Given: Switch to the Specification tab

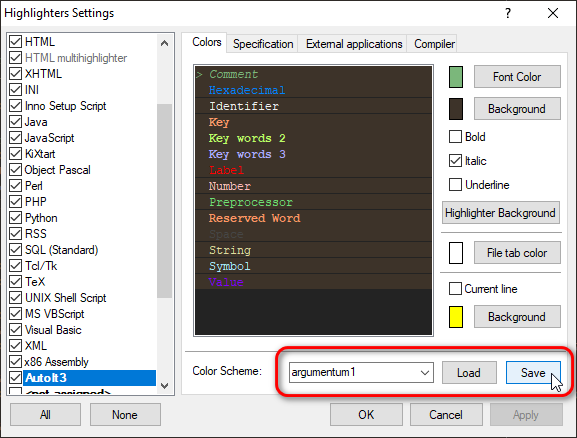Looking at the screenshot, I should [263, 44].
